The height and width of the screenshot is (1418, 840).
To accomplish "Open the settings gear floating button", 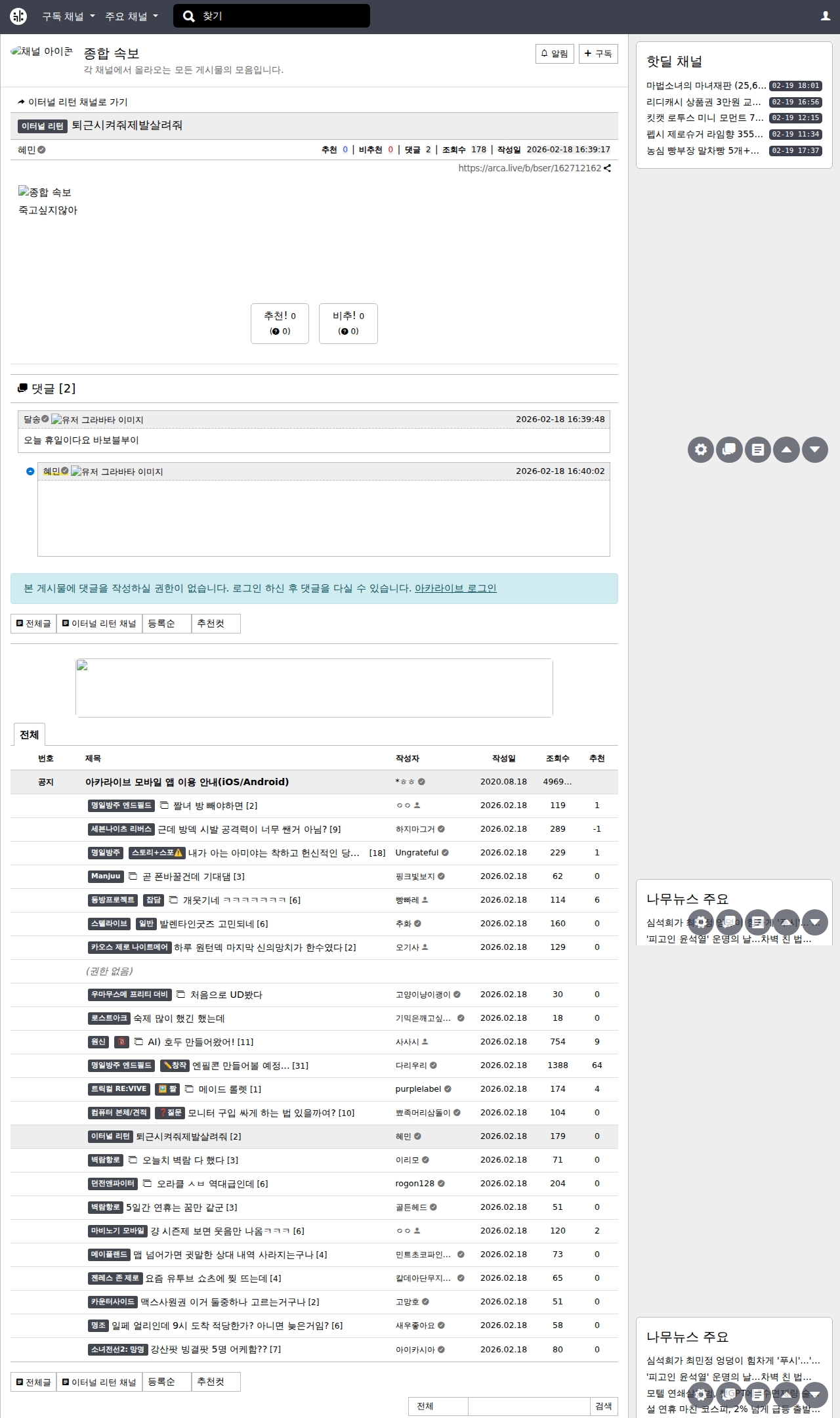I will [x=701, y=450].
